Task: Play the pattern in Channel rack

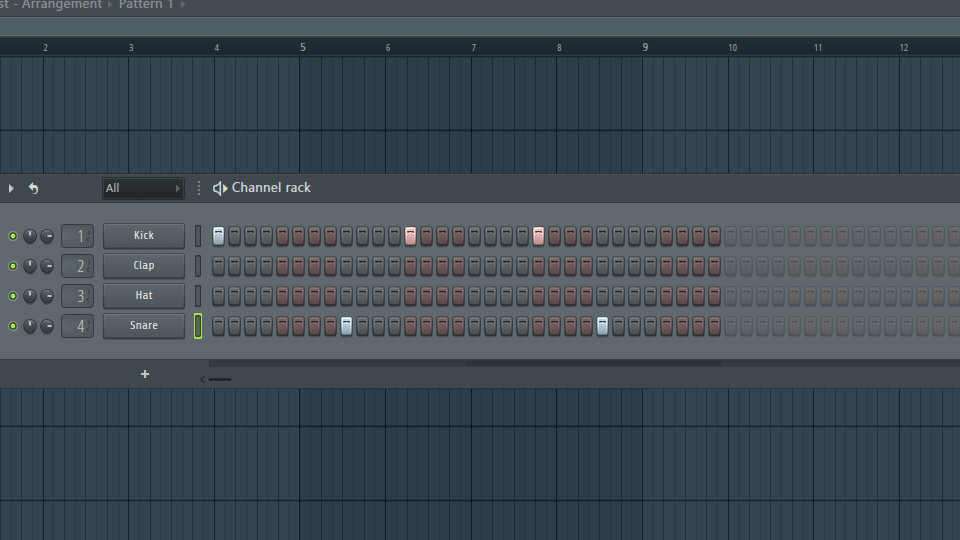Action: [x=11, y=189]
